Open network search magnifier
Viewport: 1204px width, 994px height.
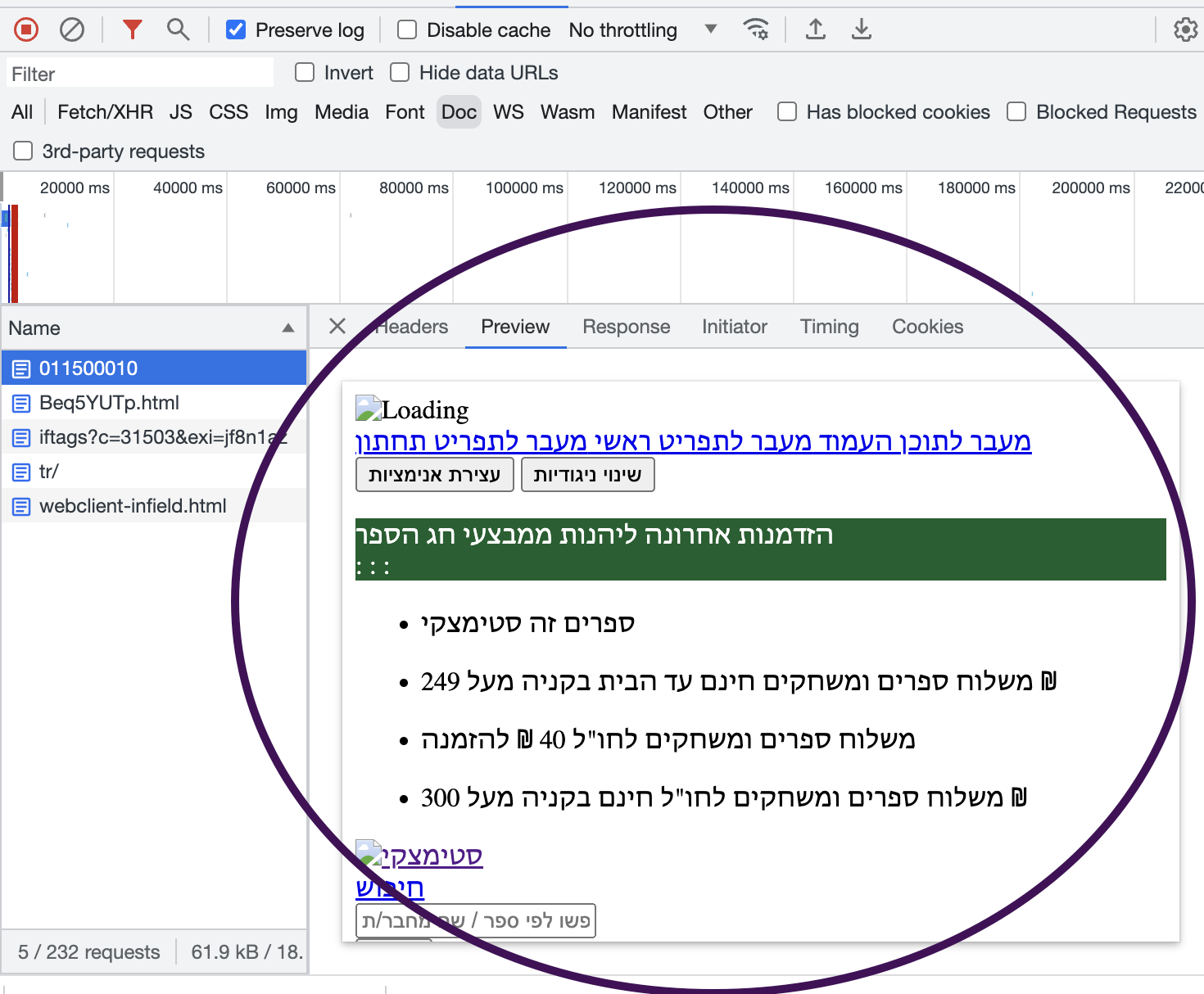[178, 30]
